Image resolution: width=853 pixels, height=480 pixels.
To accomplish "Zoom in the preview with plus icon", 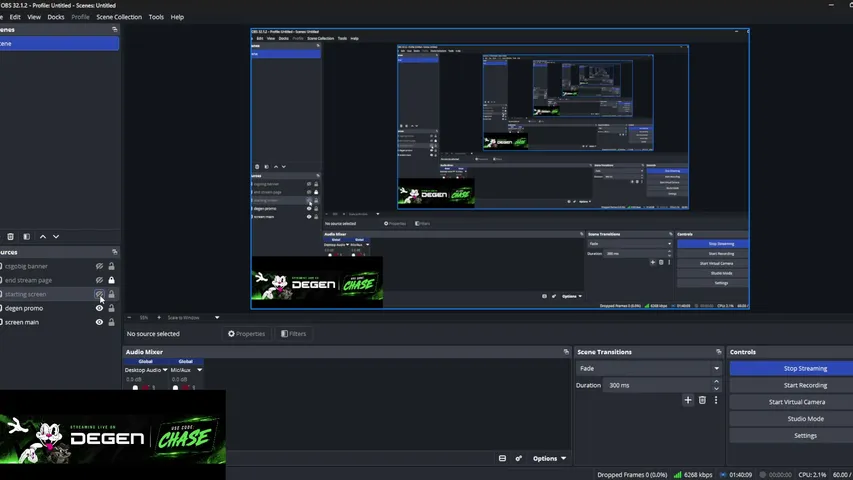I will [x=159, y=317].
